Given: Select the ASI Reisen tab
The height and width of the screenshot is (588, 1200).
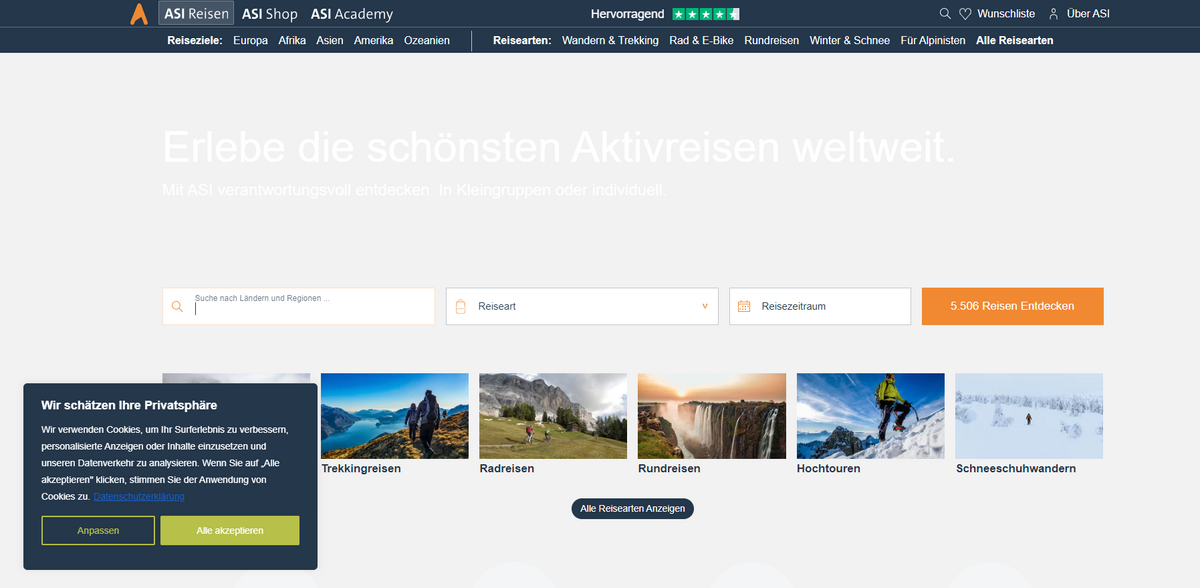Looking at the screenshot, I should click(x=196, y=14).
